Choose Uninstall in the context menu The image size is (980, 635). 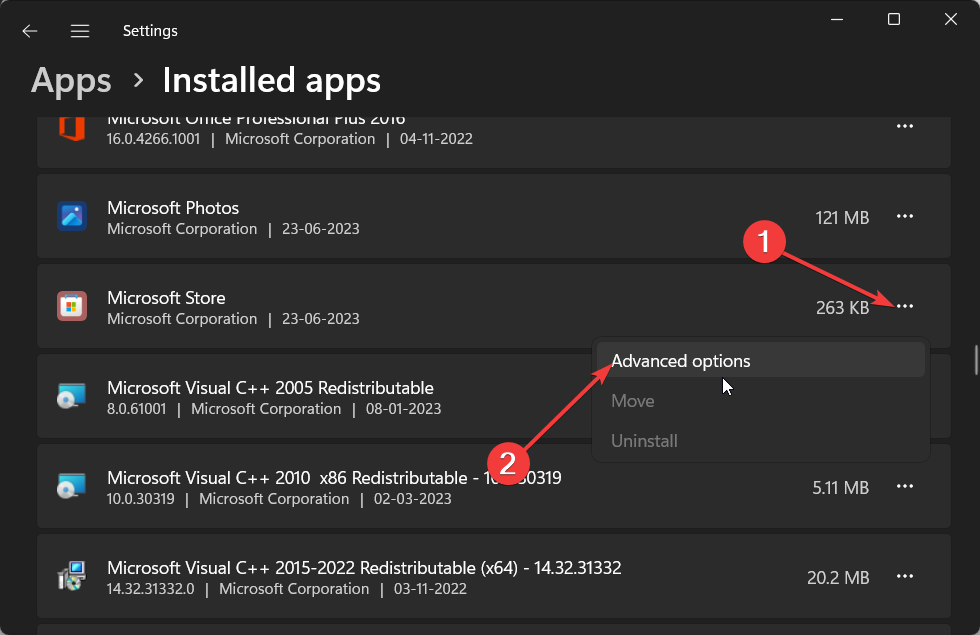(644, 441)
